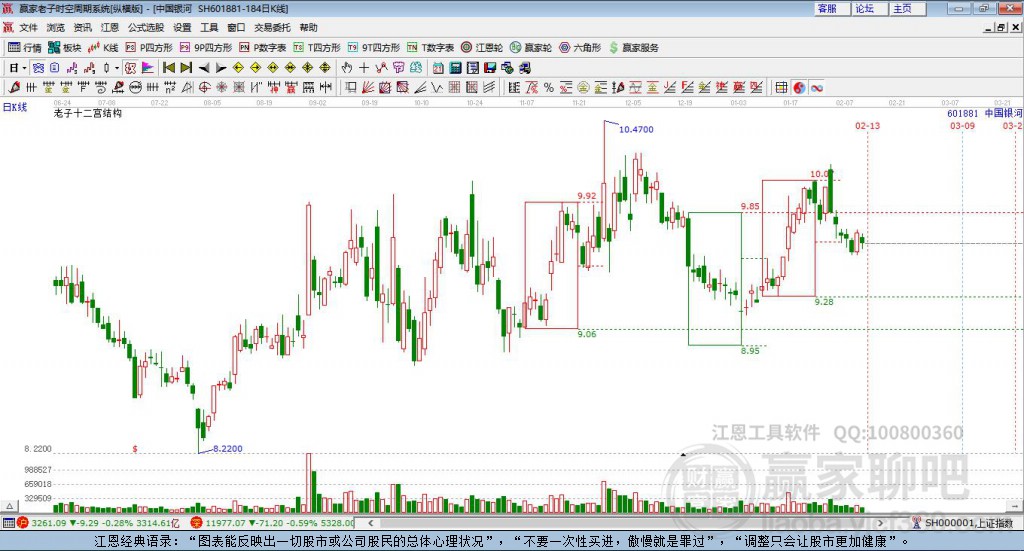Viewport: 1024px width, 551px height.
Task: Select the Gann fan lines tool
Action: point(368,87)
